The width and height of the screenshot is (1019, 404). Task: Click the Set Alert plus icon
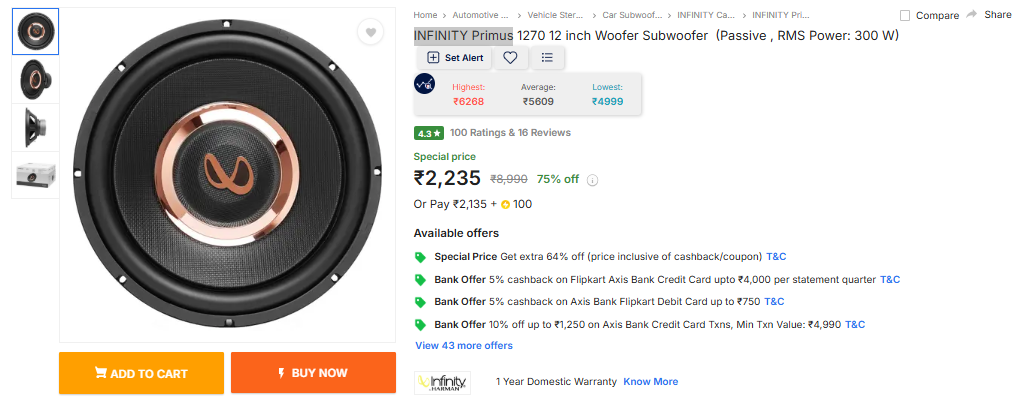pyautogui.click(x=433, y=58)
